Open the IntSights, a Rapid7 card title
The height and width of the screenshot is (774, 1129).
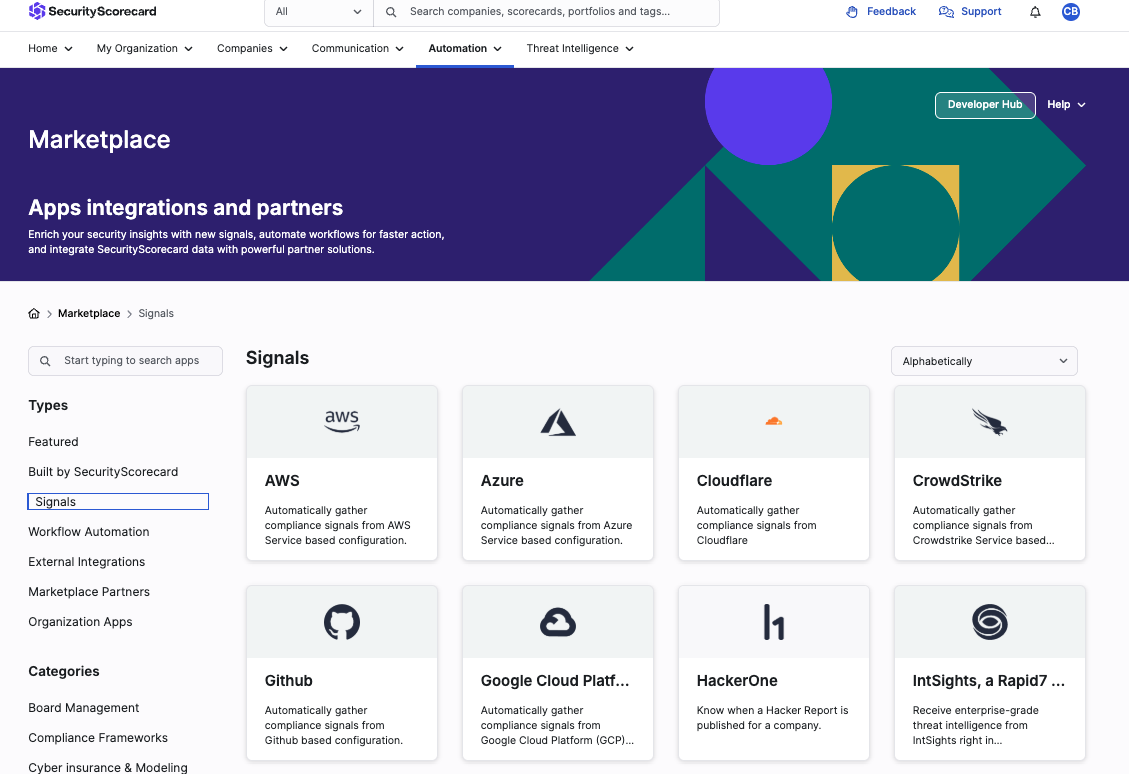pos(988,680)
